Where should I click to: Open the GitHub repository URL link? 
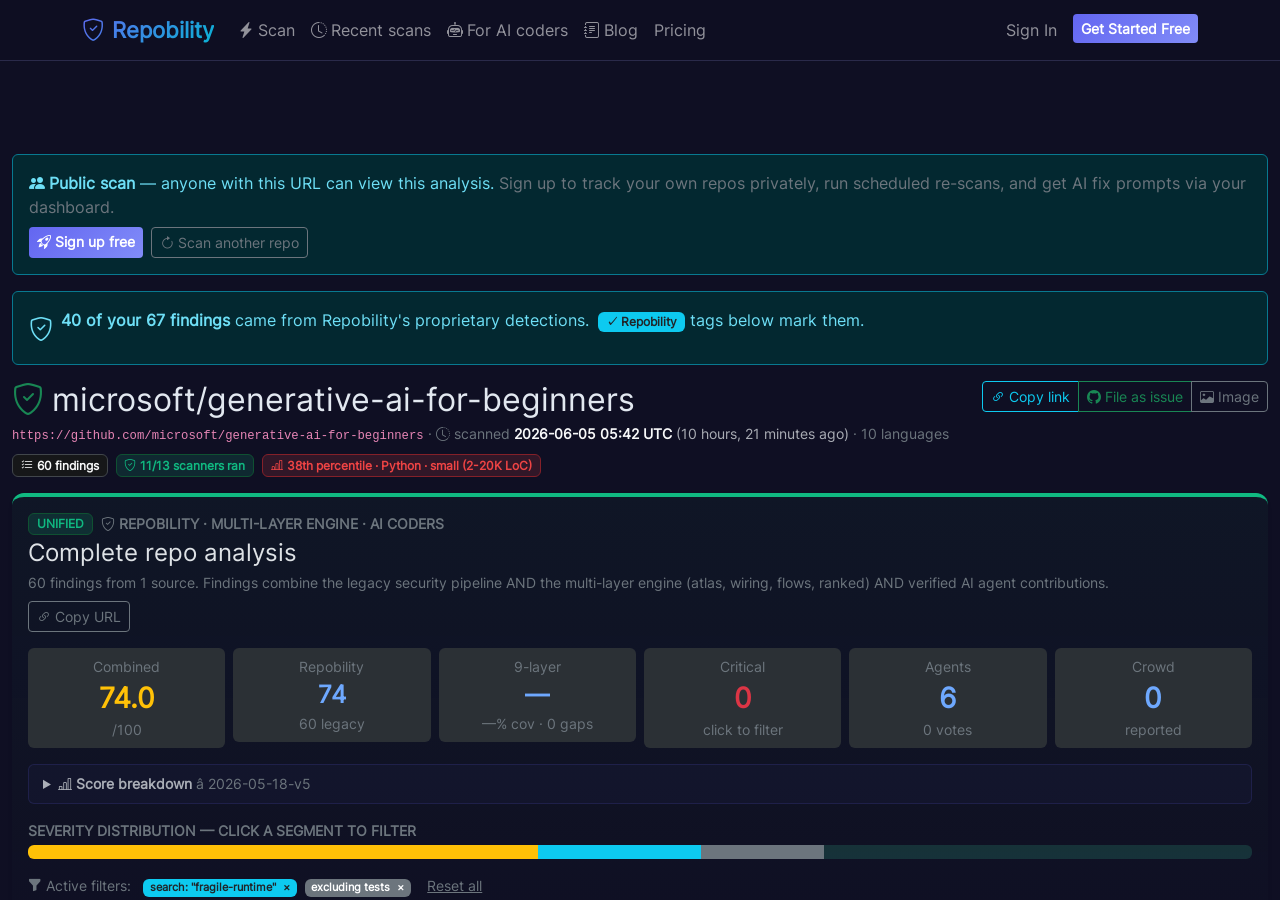(218, 435)
